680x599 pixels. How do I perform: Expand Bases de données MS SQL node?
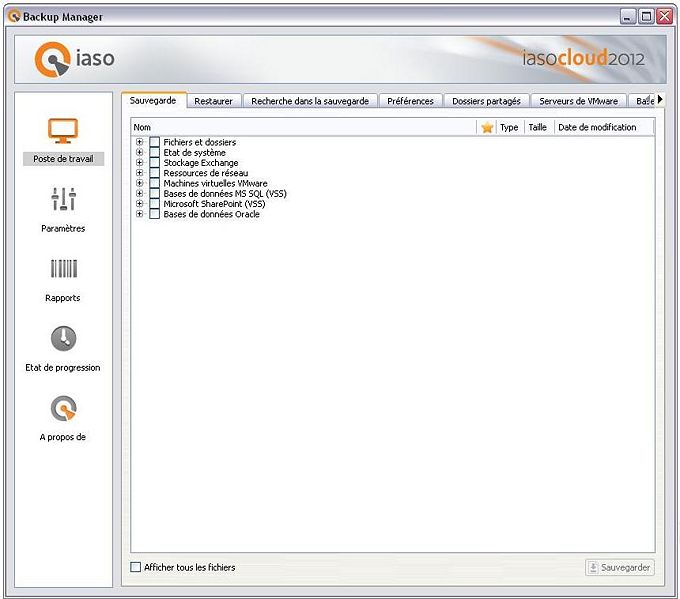[x=139, y=193]
